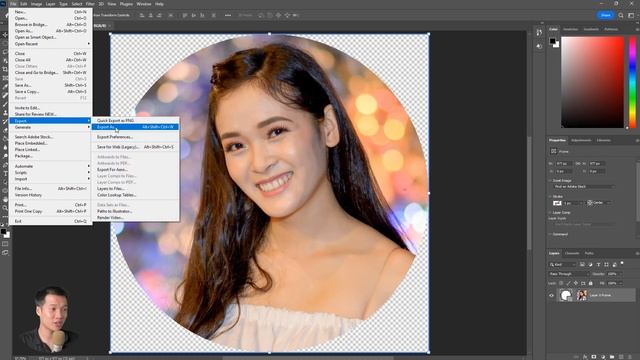Image resolution: width=640 pixels, height=360 pixels.
Task: Create a new layer icon
Action: point(621,357)
